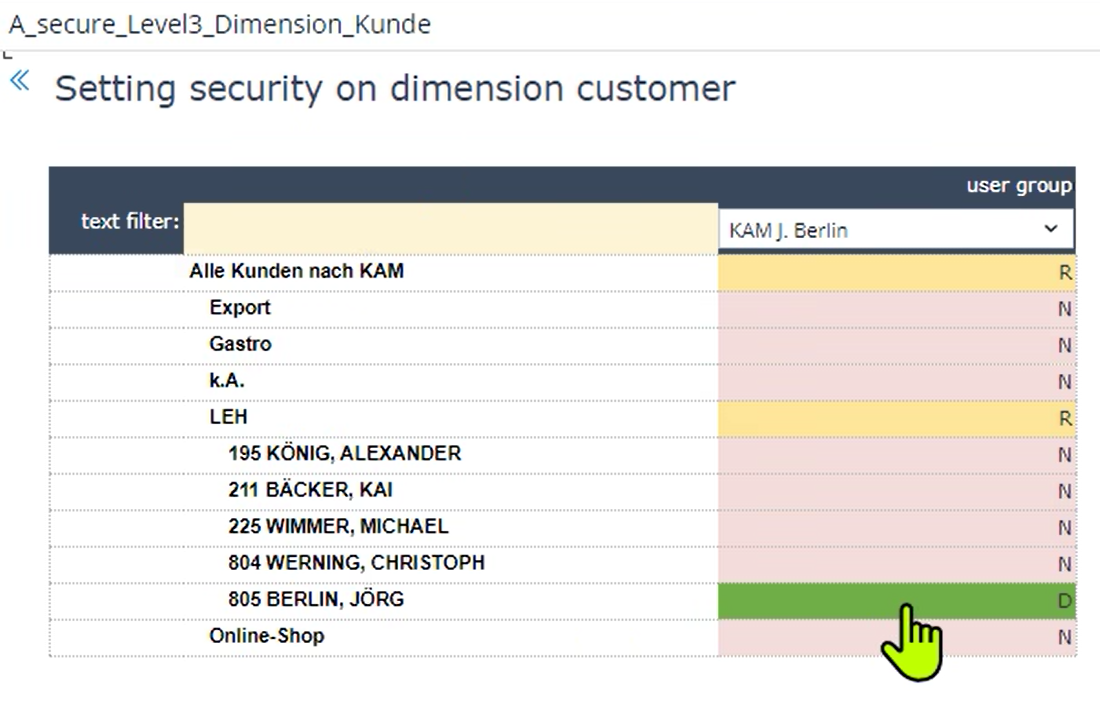Click rights cell for 804 WERNING, CHRISTOPH
The height and width of the screenshot is (706, 1100).
[x=895, y=564]
